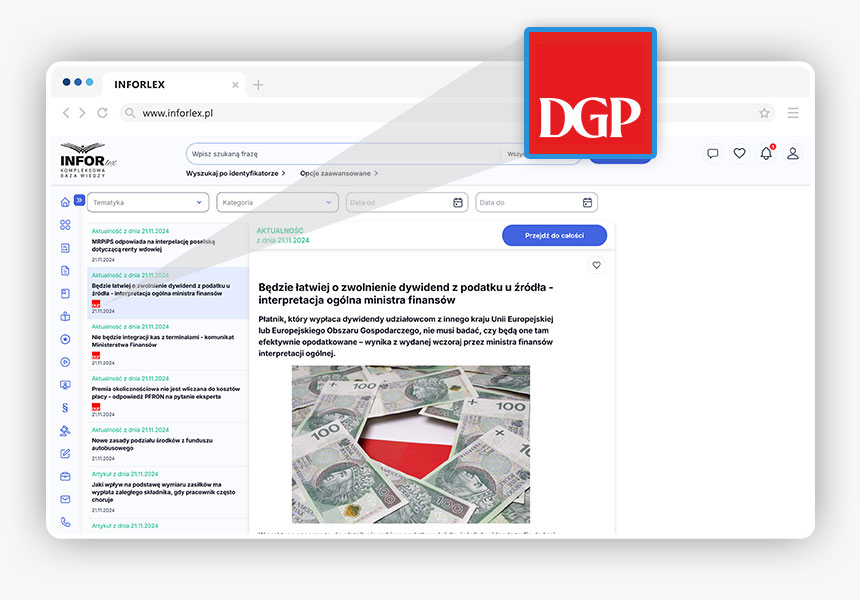Click the 'Przejdź do całości' button
The width and height of the screenshot is (860, 600).
[554, 235]
